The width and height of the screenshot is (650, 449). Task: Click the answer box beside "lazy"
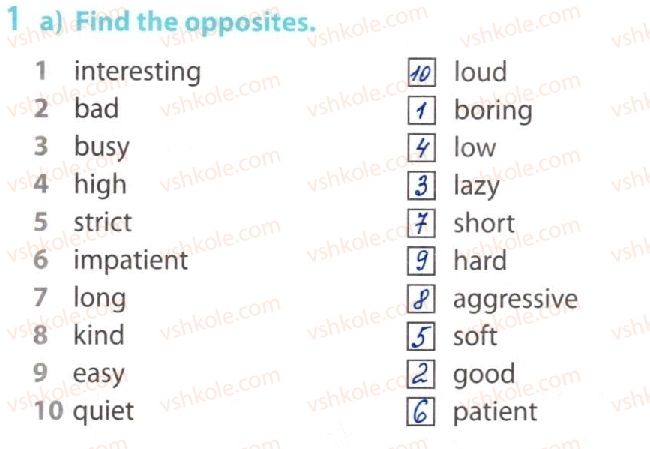(x=422, y=186)
